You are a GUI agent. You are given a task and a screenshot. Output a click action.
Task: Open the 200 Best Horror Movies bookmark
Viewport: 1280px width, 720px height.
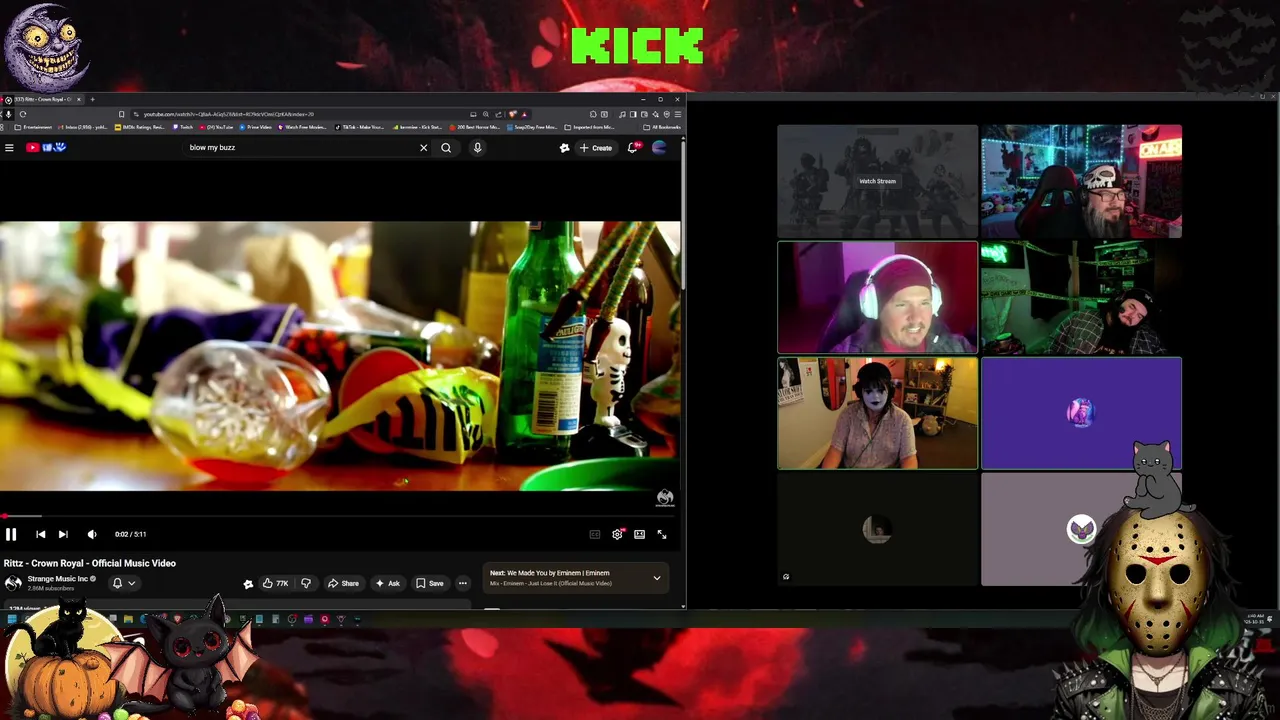[475, 127]
